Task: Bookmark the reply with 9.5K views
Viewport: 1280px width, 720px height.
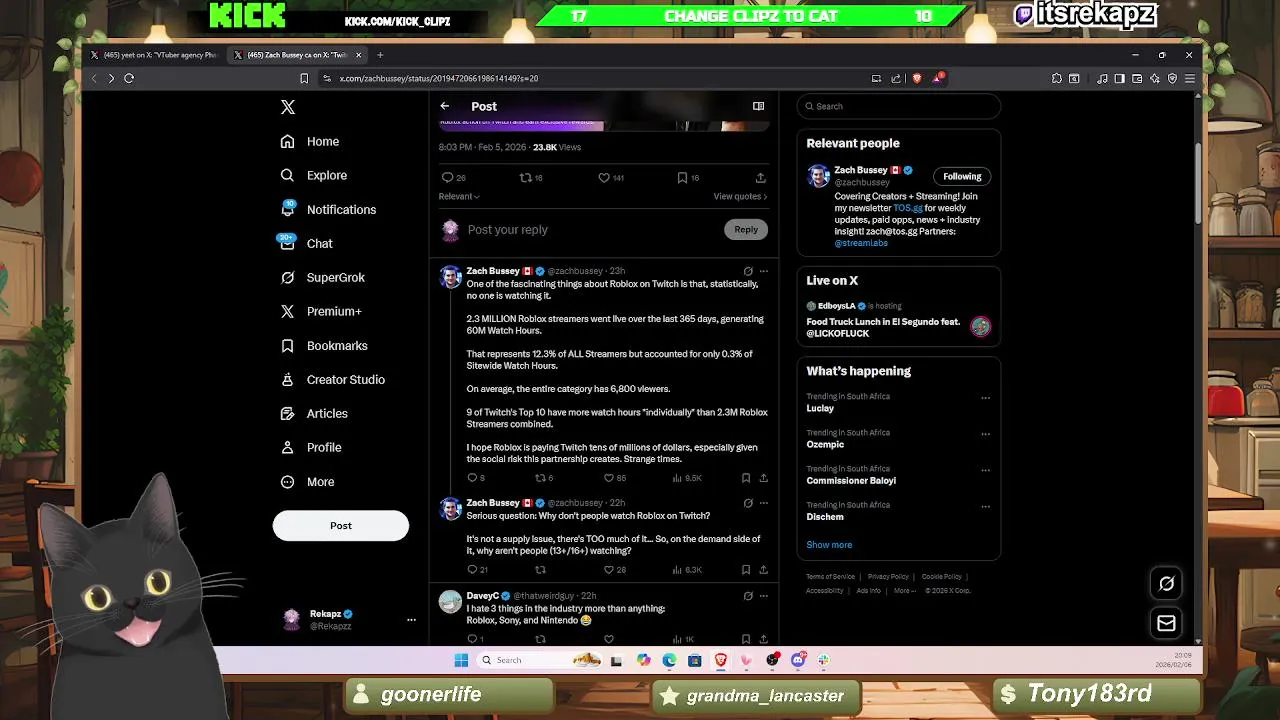Action: (746, 478)
